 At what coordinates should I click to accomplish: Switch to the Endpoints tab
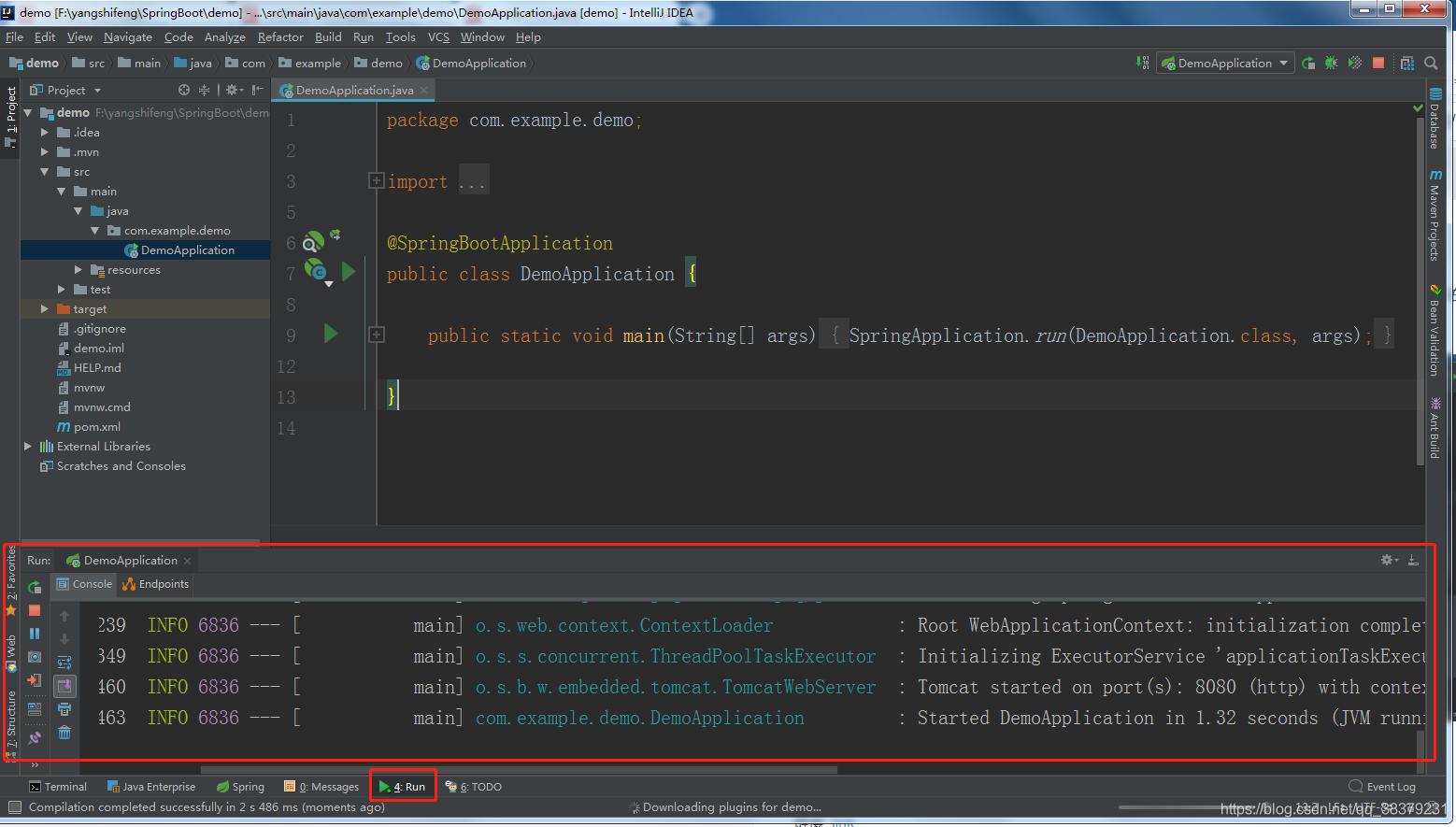pyautogui.click(x=155, y=584)
